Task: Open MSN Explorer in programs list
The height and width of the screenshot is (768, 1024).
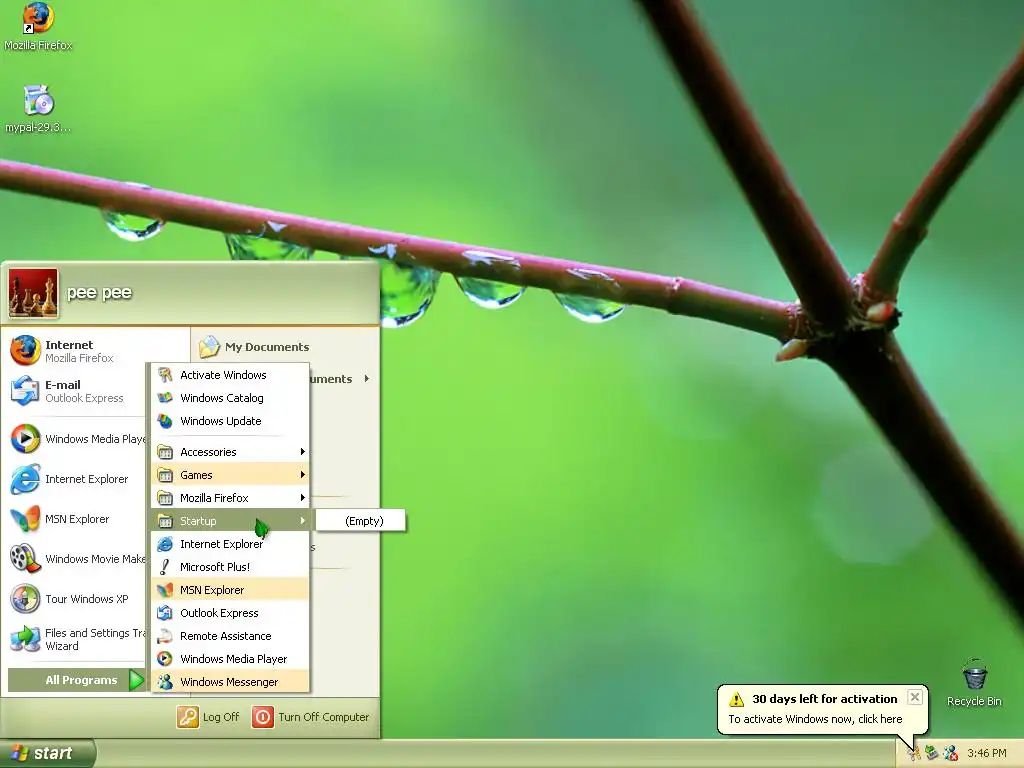Action: [230, 590]
